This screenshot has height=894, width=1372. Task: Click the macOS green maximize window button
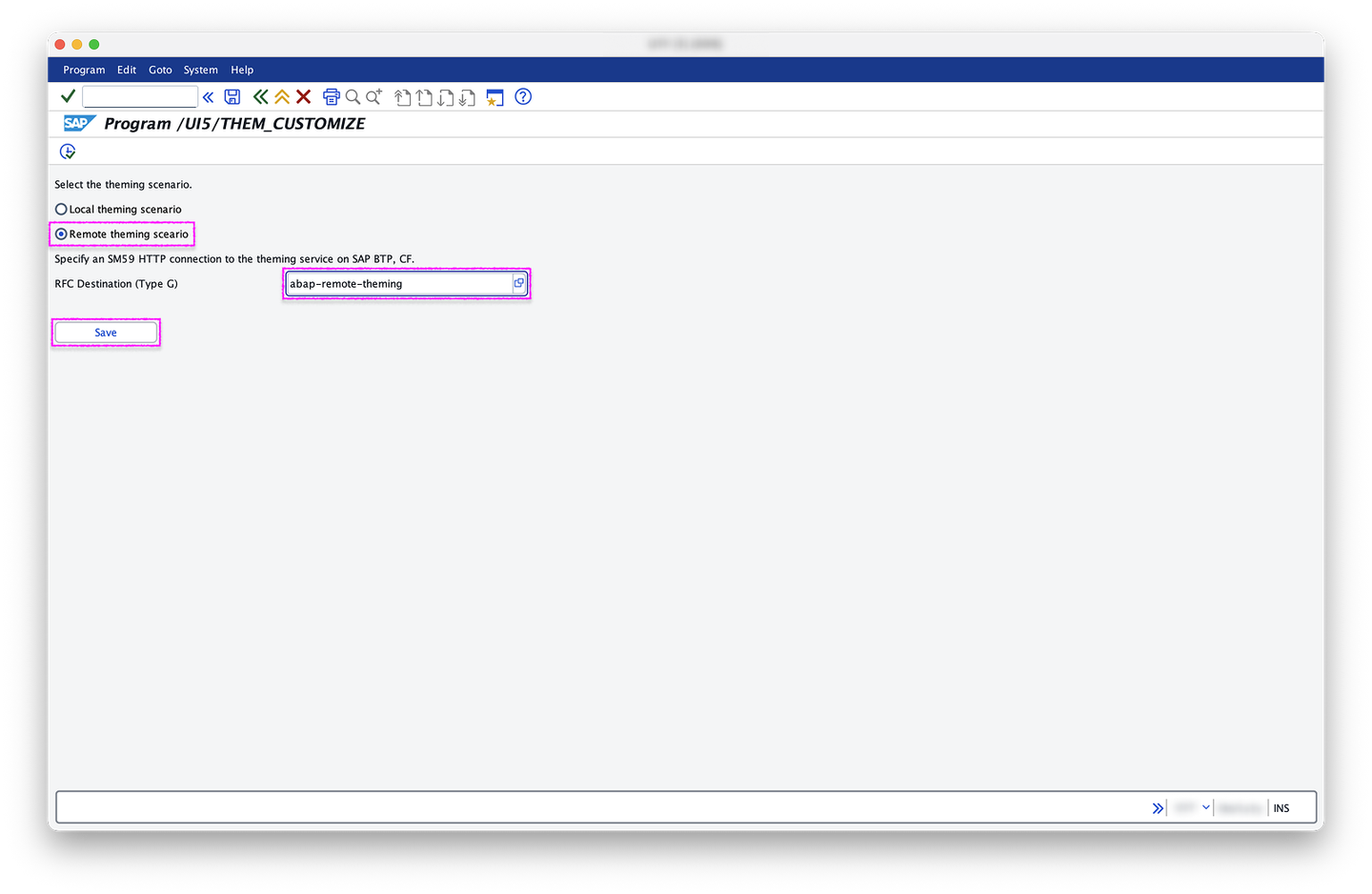(94, 44)
